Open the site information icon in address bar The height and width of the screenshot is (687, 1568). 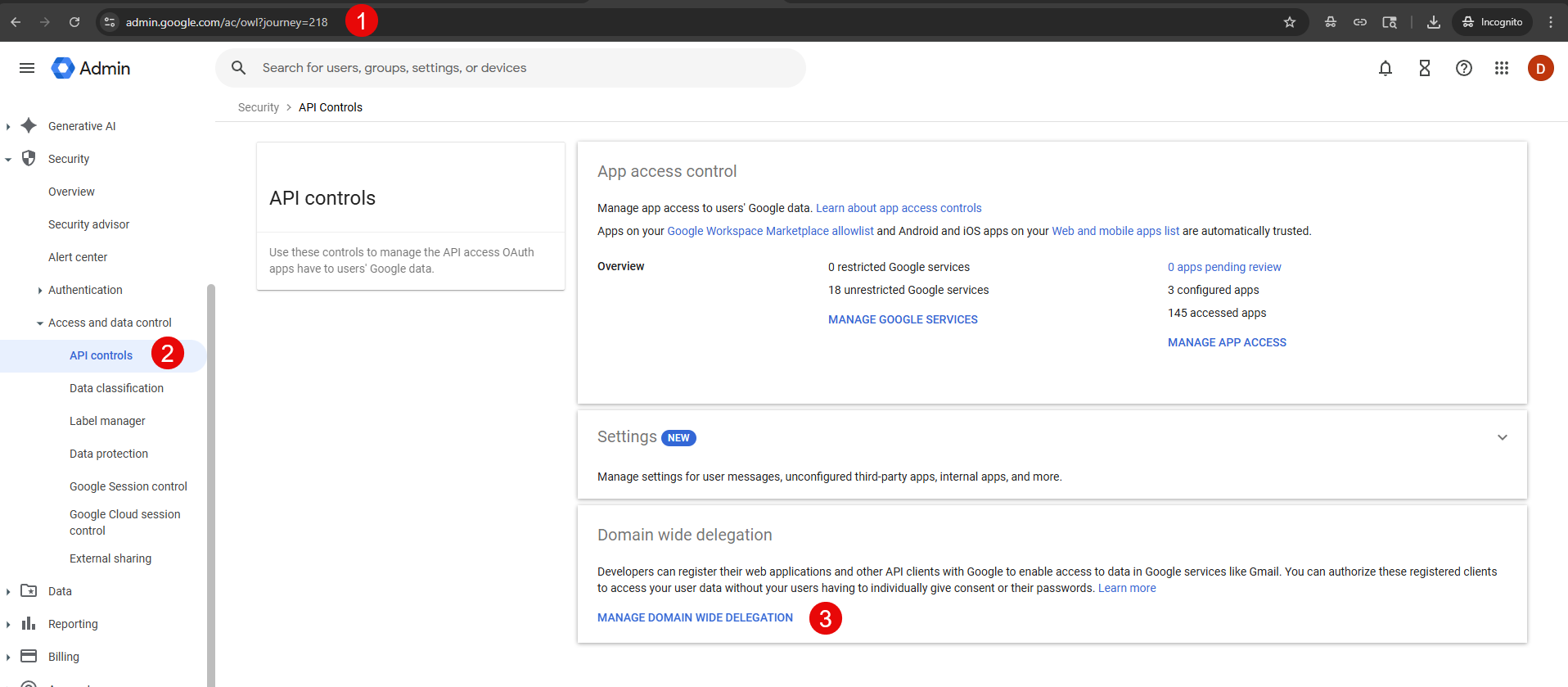point(110,22)
